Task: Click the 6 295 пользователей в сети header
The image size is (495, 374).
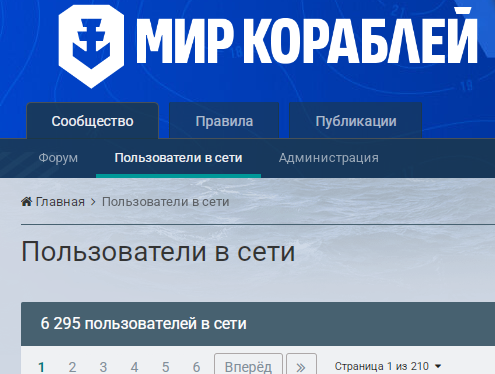Action: click(x=144, y=324)
